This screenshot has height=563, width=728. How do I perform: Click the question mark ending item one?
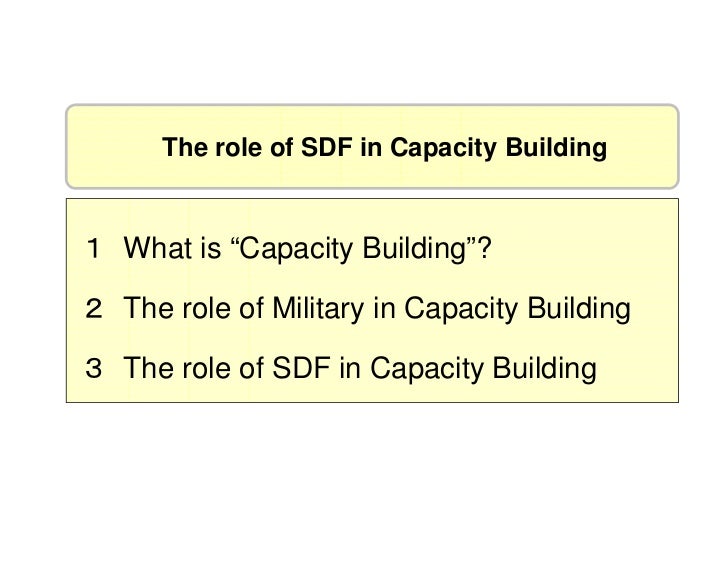click(486, 249)
